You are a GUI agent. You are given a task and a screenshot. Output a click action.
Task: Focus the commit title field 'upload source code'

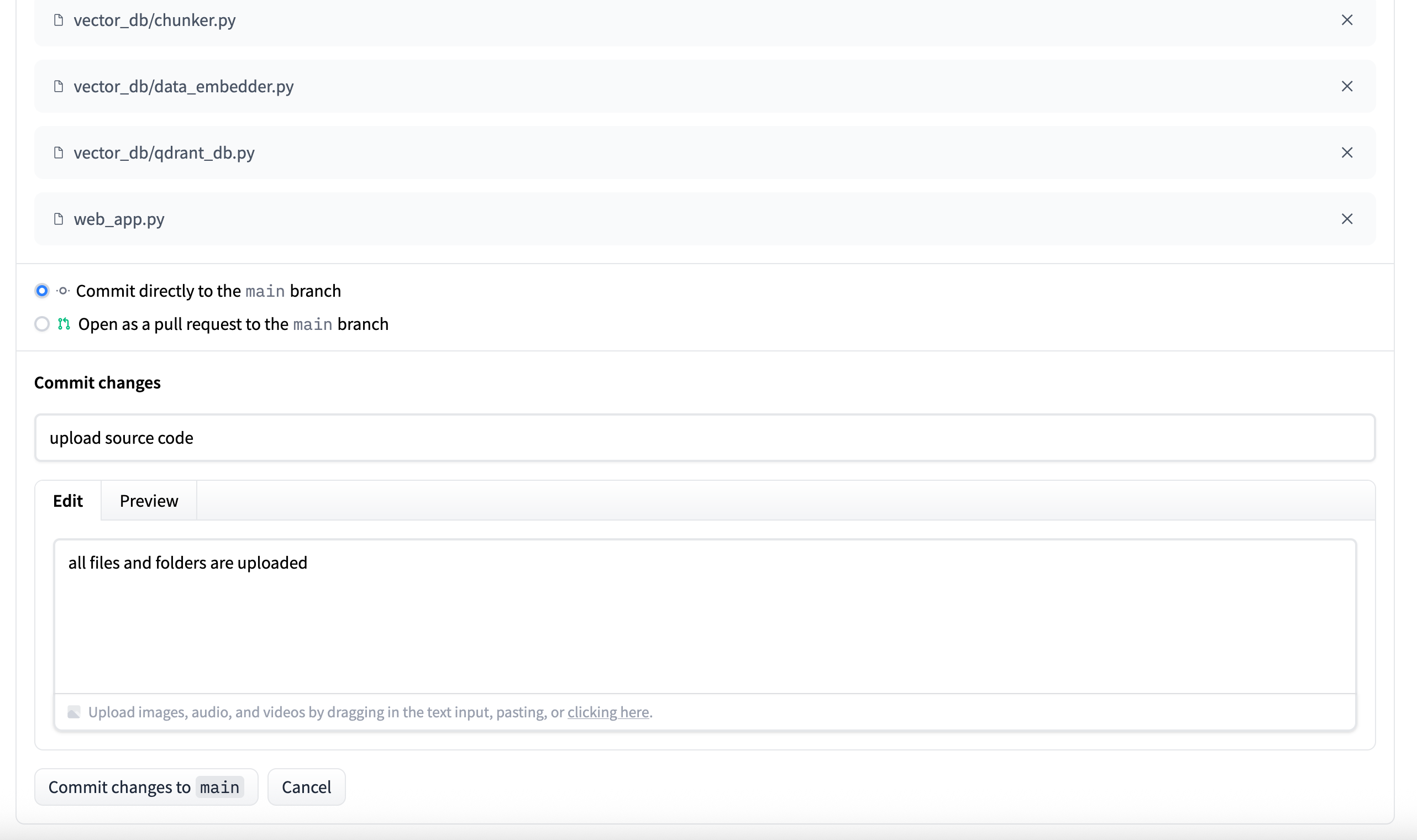[x=705, y=438]
